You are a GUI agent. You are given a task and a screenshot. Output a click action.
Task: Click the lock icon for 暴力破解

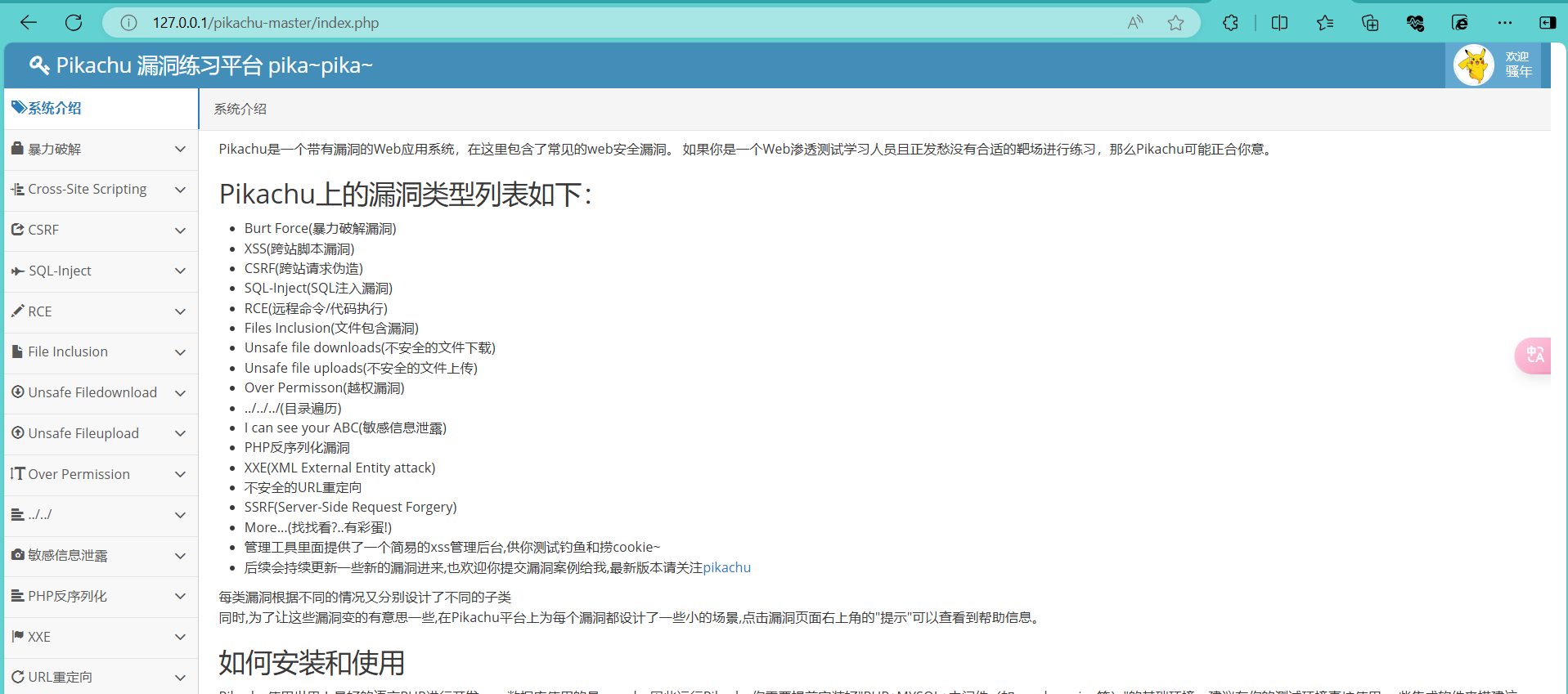point(17,148)
